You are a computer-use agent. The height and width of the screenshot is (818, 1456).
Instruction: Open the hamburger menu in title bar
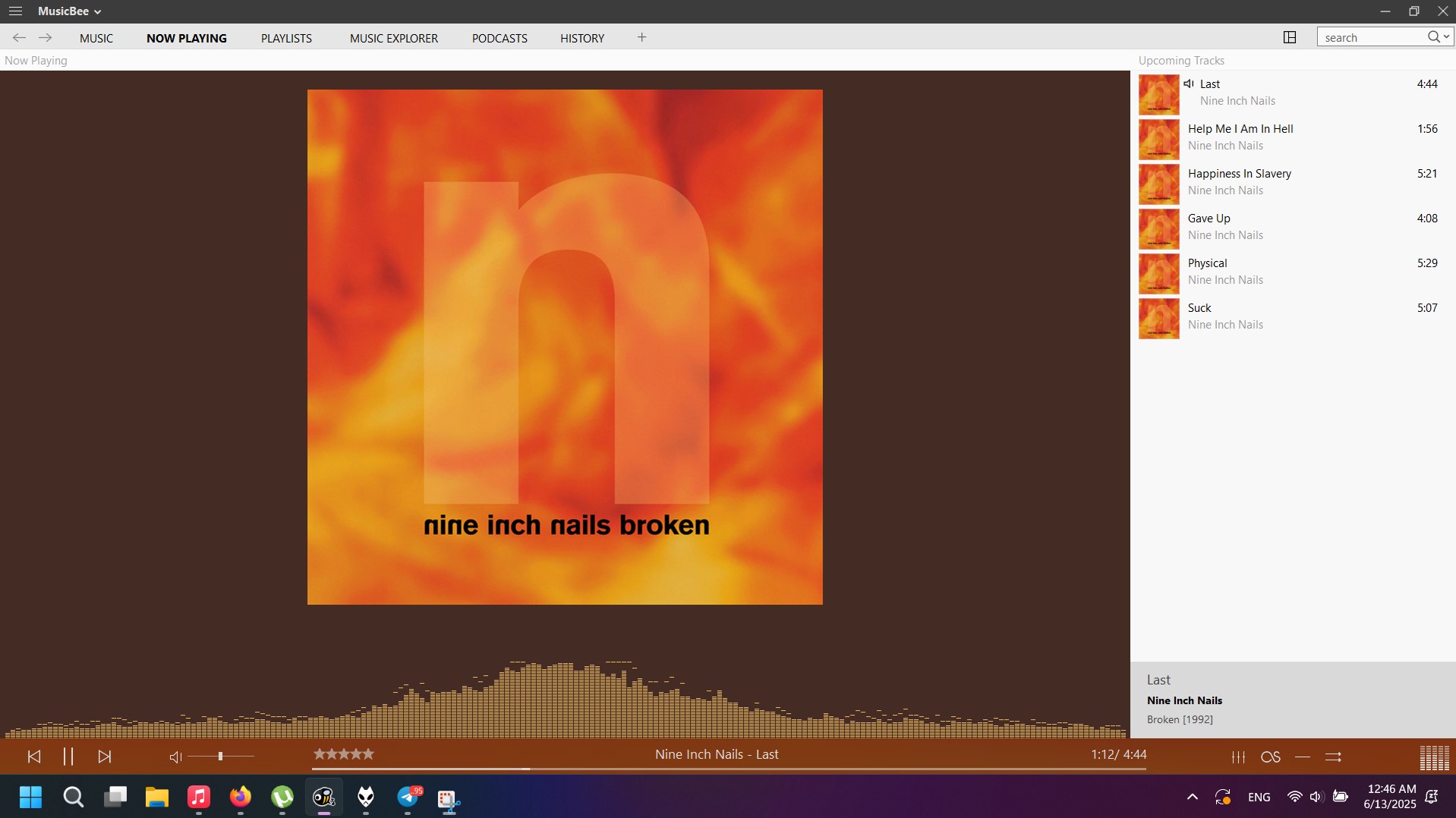pos(15,11)
